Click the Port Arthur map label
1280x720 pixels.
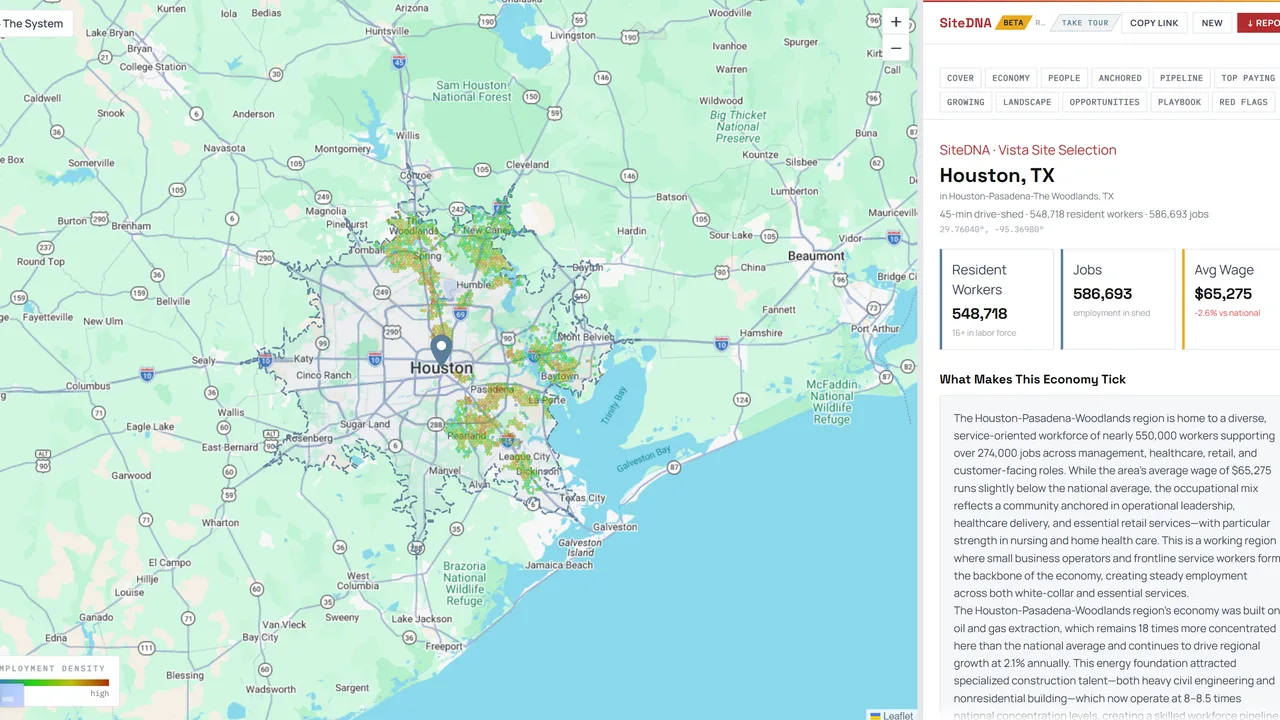tap(875, 328)
